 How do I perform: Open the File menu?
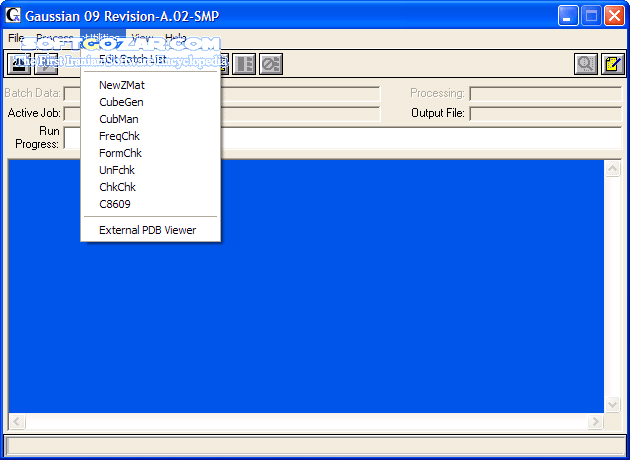click(16, 38)
